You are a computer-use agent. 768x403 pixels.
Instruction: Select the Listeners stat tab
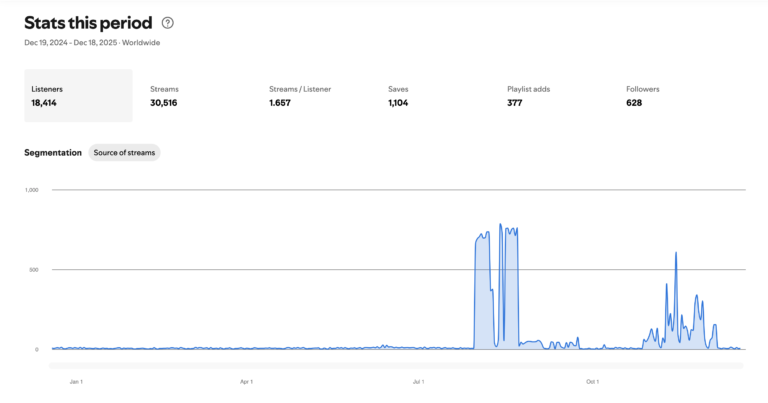pyautogui.click(x=78, y=95)
